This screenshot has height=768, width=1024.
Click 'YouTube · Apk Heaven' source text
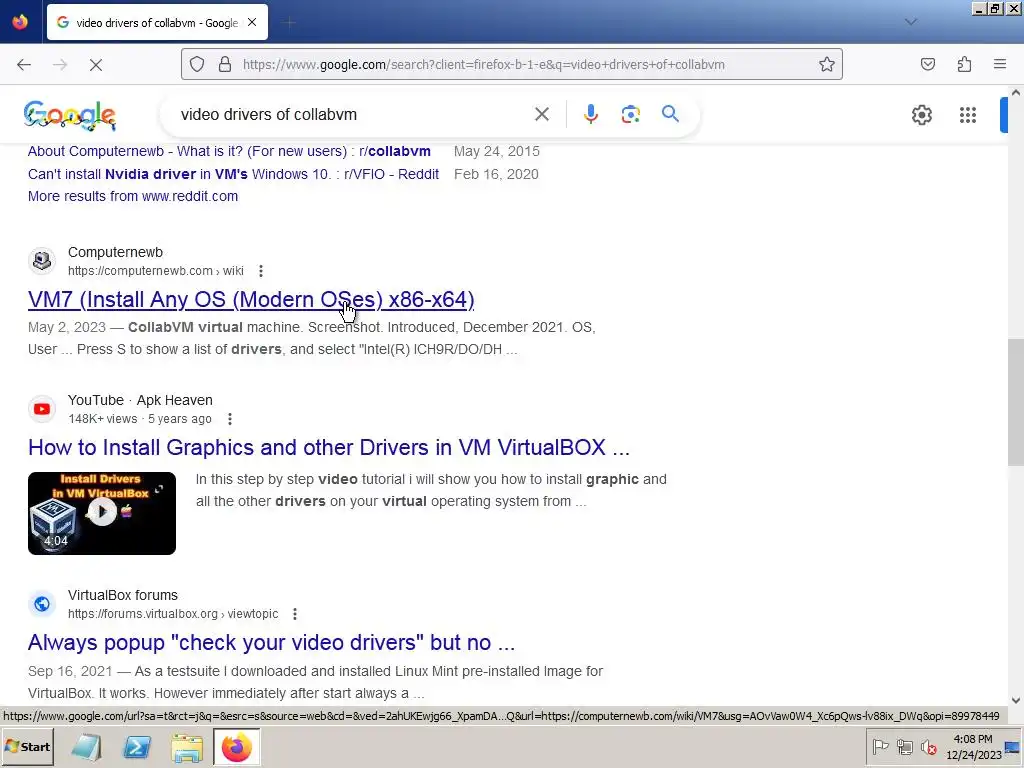tap(140, 400)
